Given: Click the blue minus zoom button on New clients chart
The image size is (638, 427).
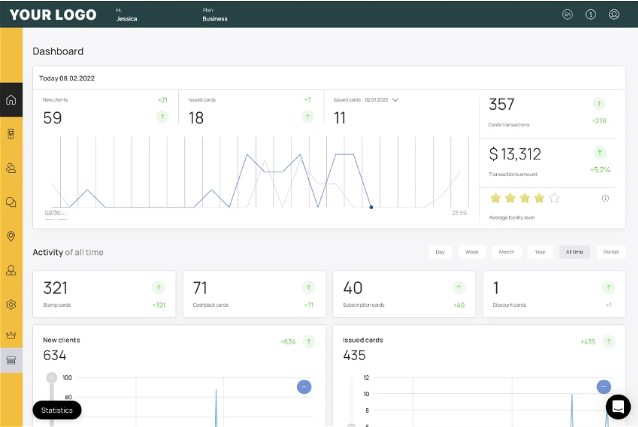Looking at the screenshot, I should pos(304,387).
